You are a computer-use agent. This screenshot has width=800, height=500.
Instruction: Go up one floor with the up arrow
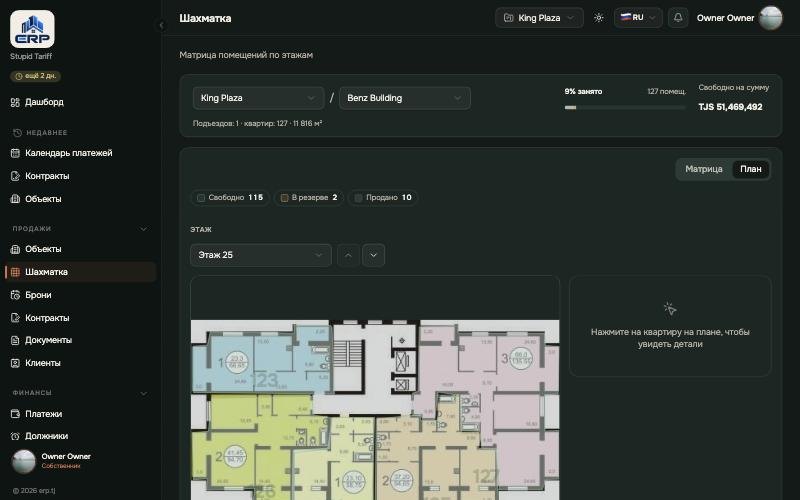click(x=348, y=255)
